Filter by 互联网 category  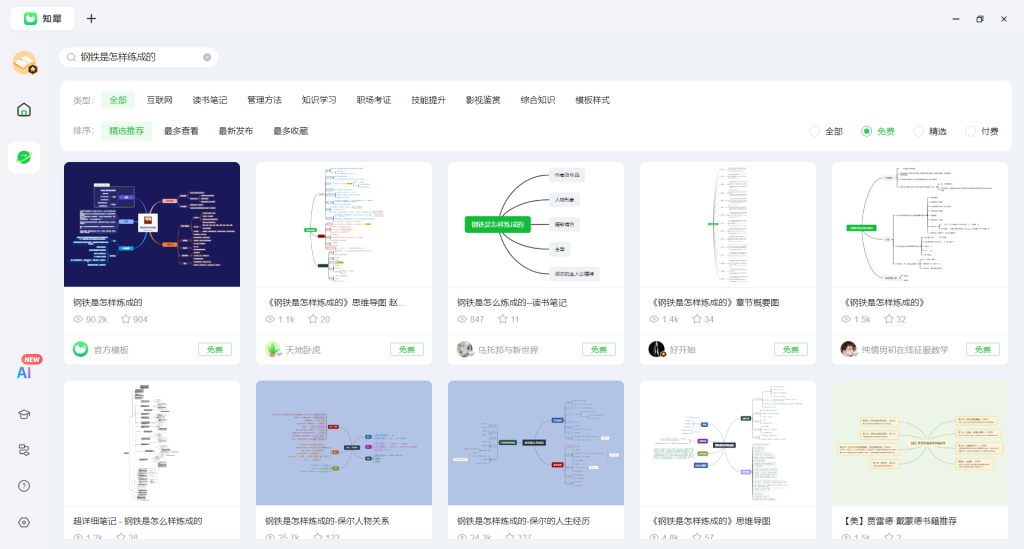(159, 100)
